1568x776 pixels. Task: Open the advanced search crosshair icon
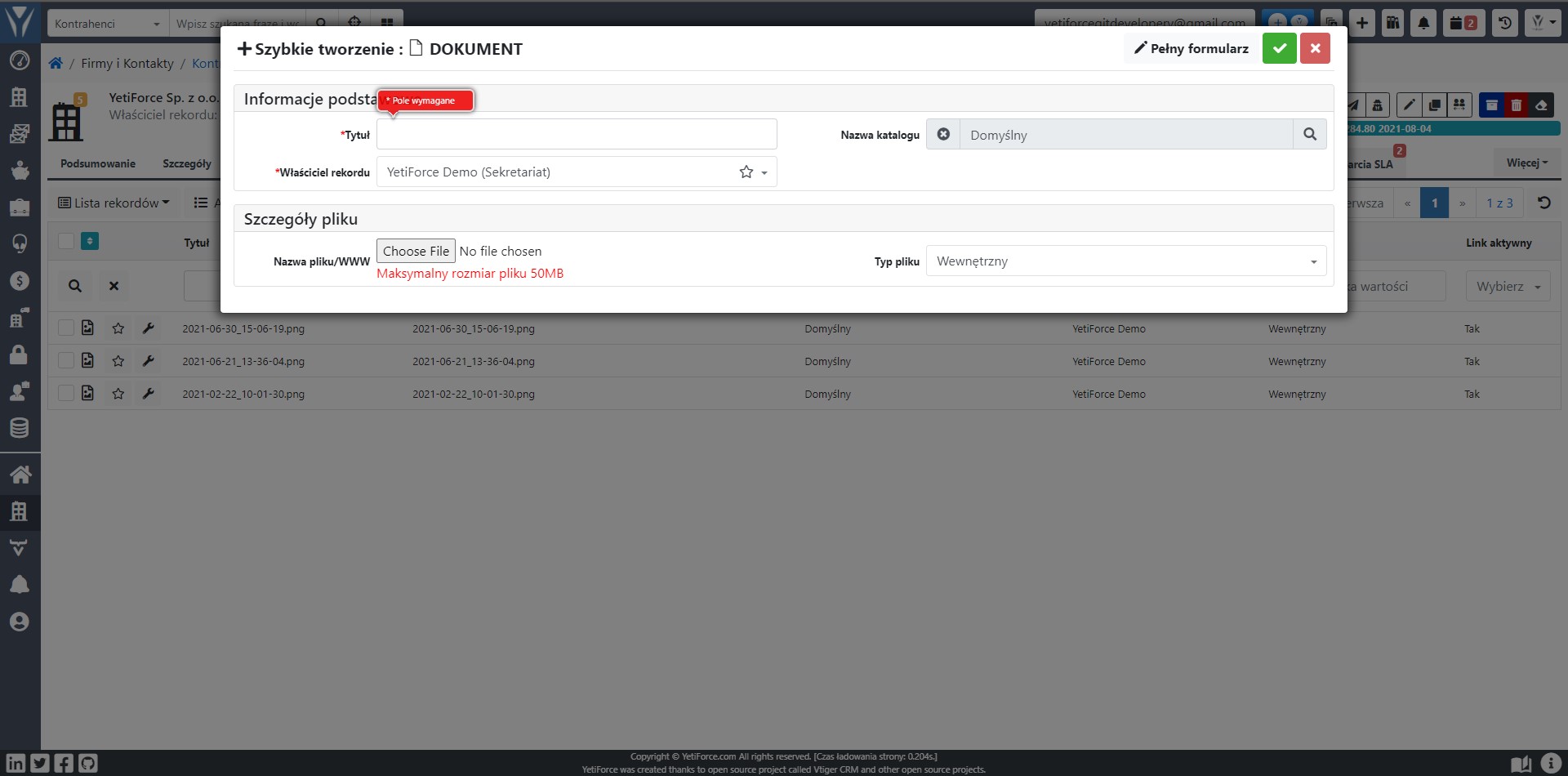coord(354,22)
